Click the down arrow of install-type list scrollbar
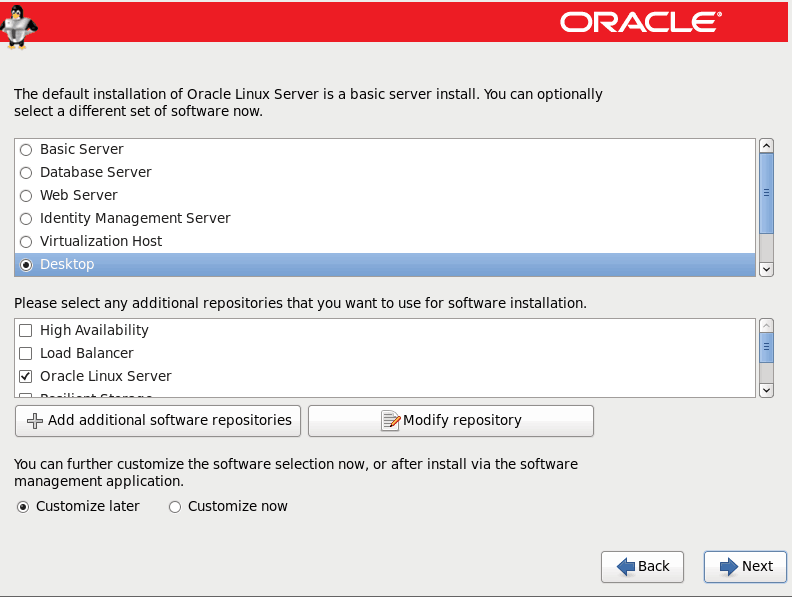This screenshot has width=792, height=597. 766,269
